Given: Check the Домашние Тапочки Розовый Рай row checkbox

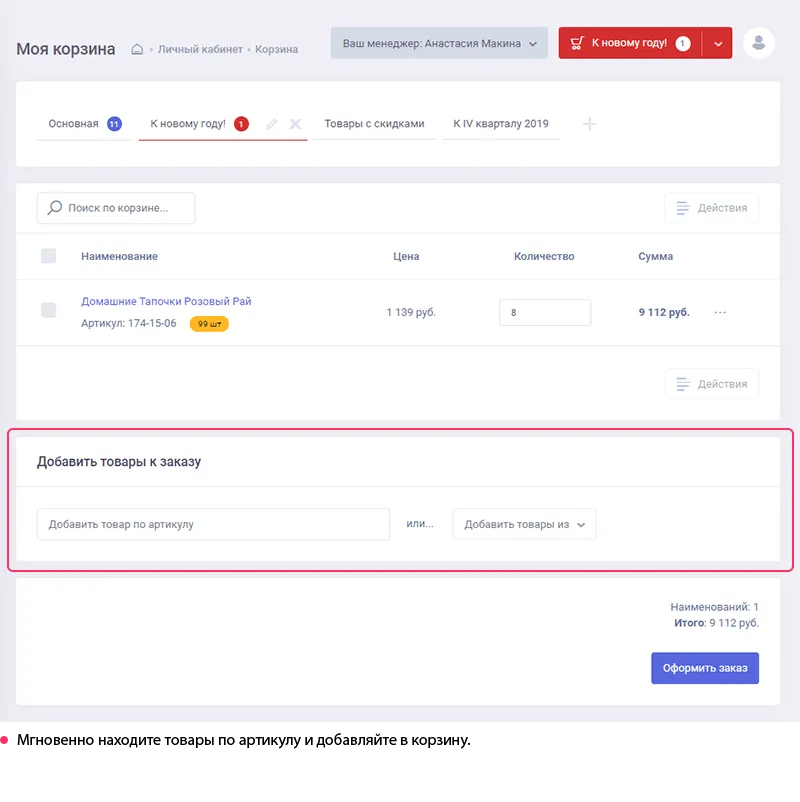Looking at the screenshot, I should [49, 310].
